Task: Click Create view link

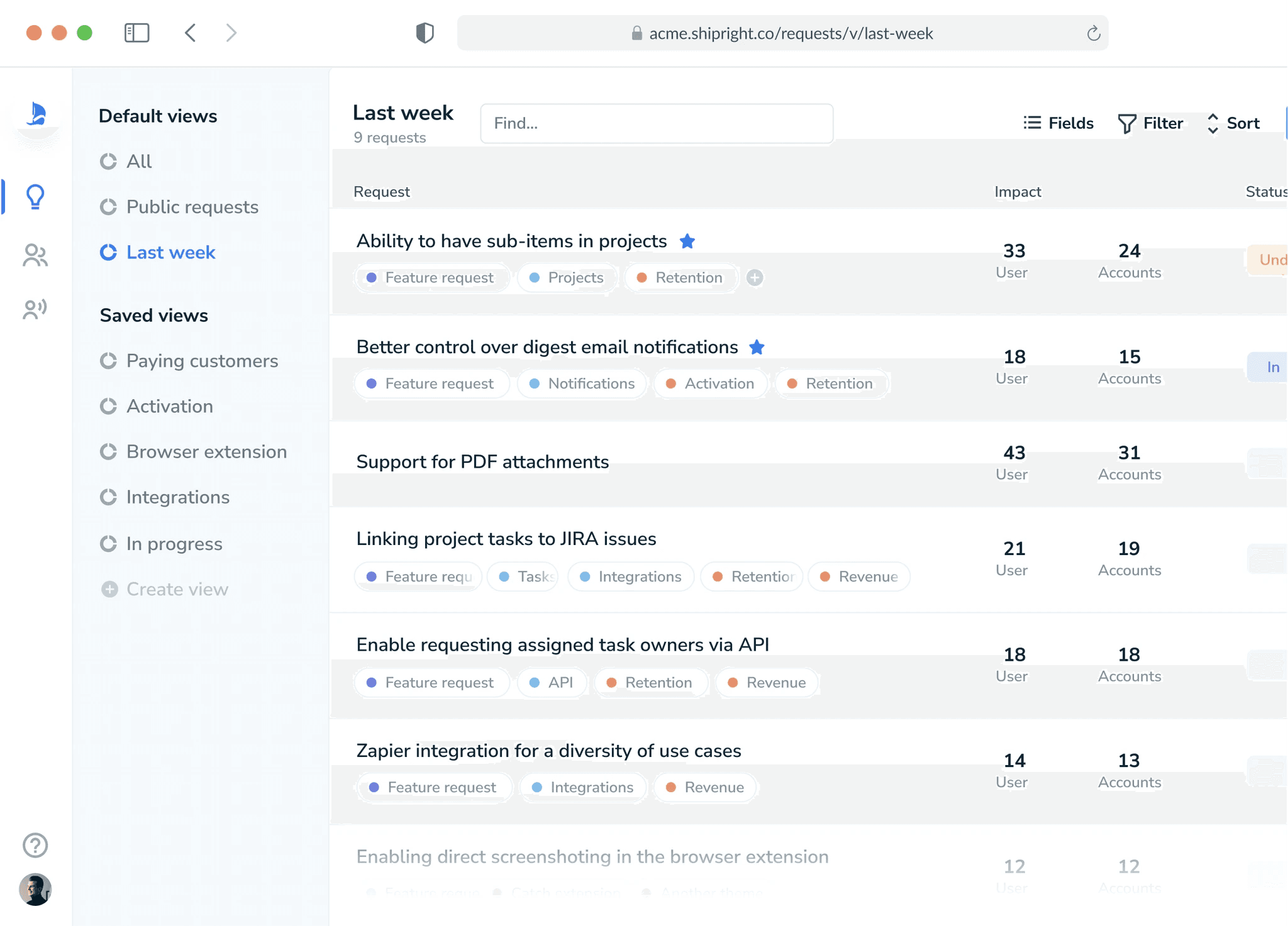Action: tap(177, 589)
